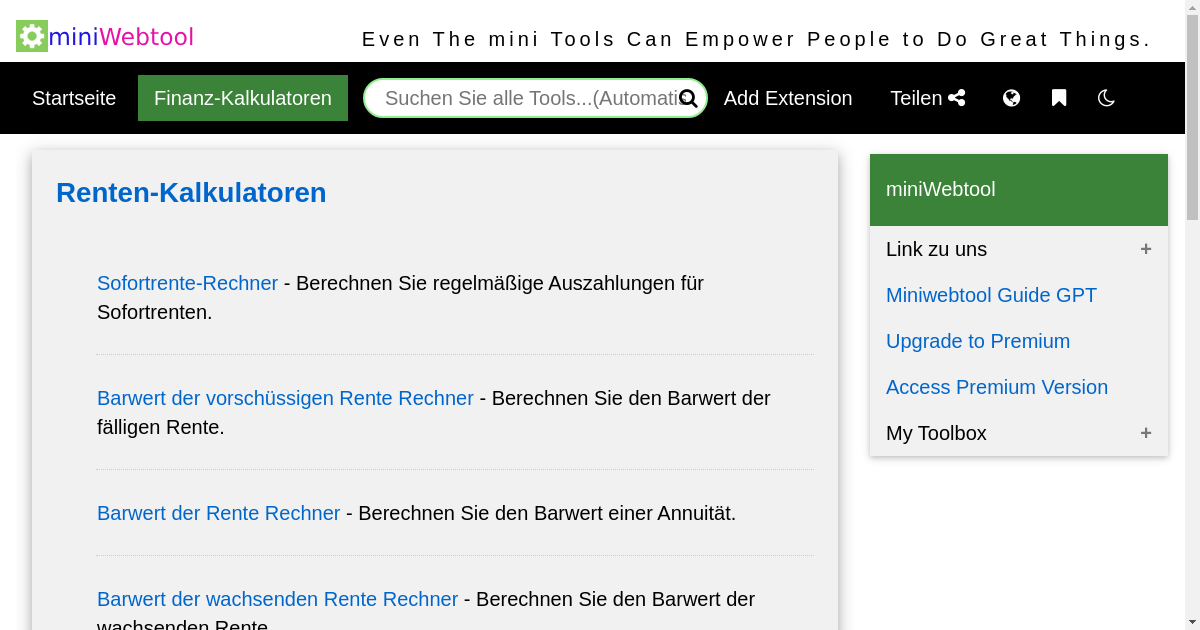This screenshot has width=1200, height=630.
Task: Click the search magnifier icon
Action: [x=689, y=98]
